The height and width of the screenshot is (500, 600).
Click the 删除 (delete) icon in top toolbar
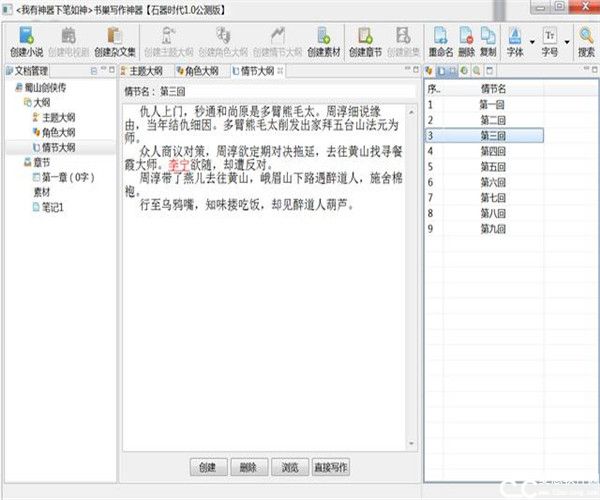point(466,37)
